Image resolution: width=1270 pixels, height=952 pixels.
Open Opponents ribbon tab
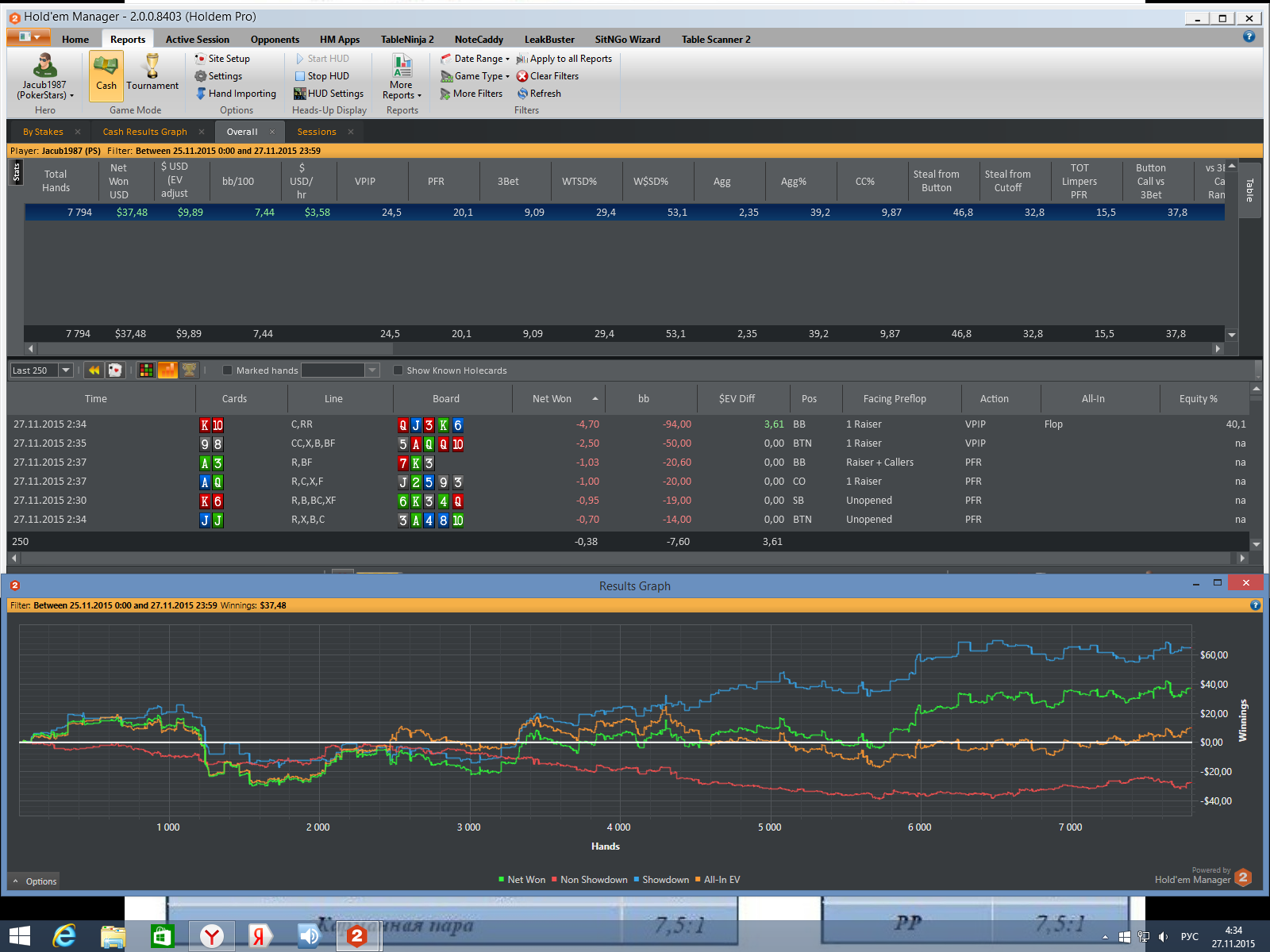(275, 39)
